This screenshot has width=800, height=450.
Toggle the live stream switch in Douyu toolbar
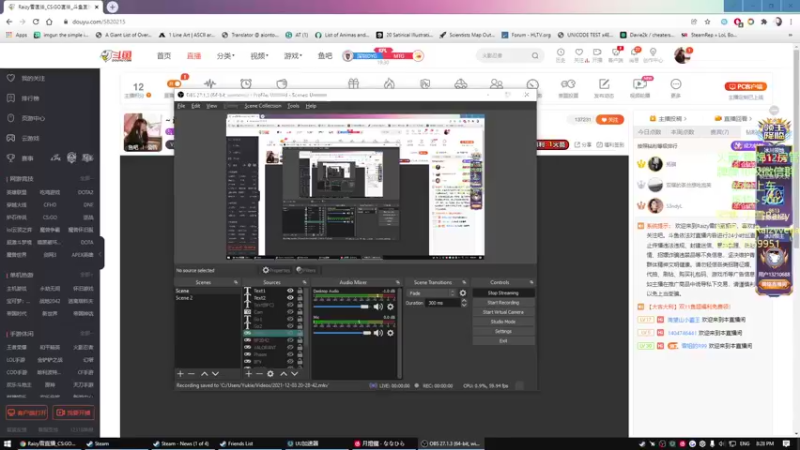174,84
